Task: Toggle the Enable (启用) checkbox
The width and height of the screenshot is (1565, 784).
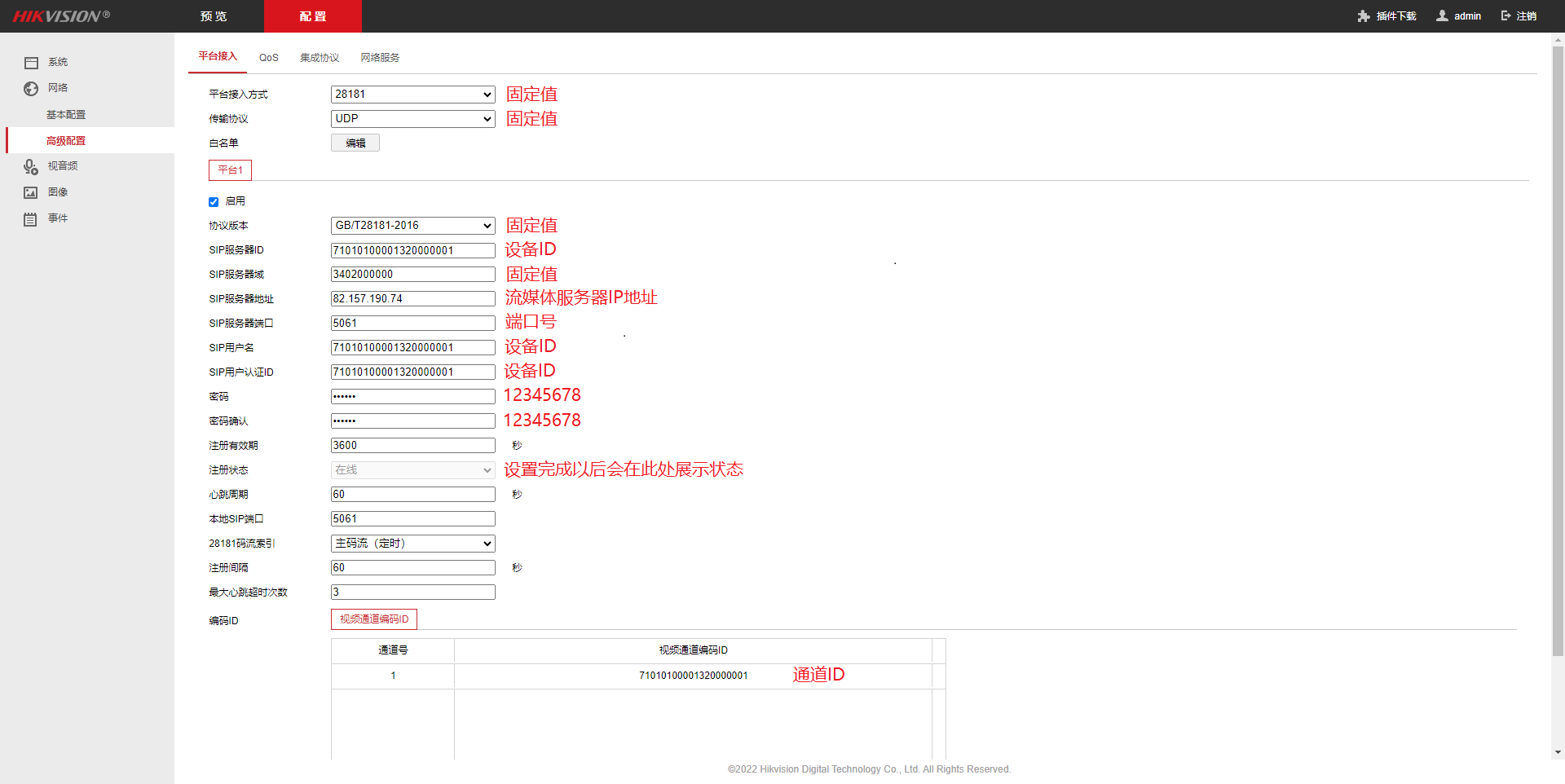Action: (x=214, y=202)
